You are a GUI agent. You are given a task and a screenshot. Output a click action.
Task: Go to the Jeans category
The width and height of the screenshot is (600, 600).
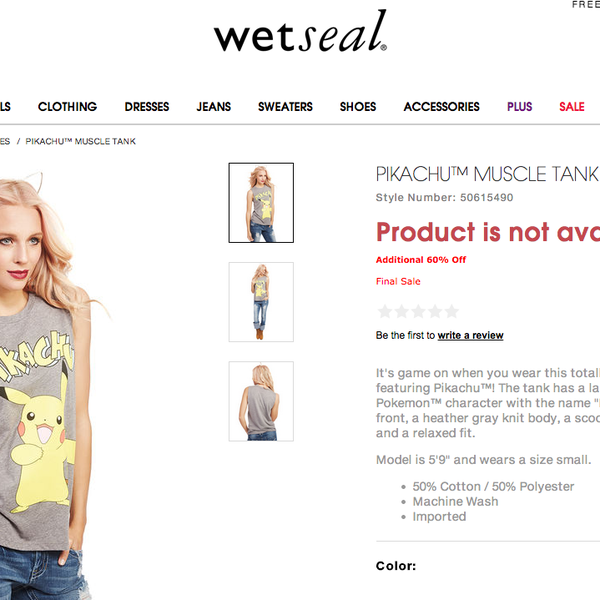[x=214, y=106]
